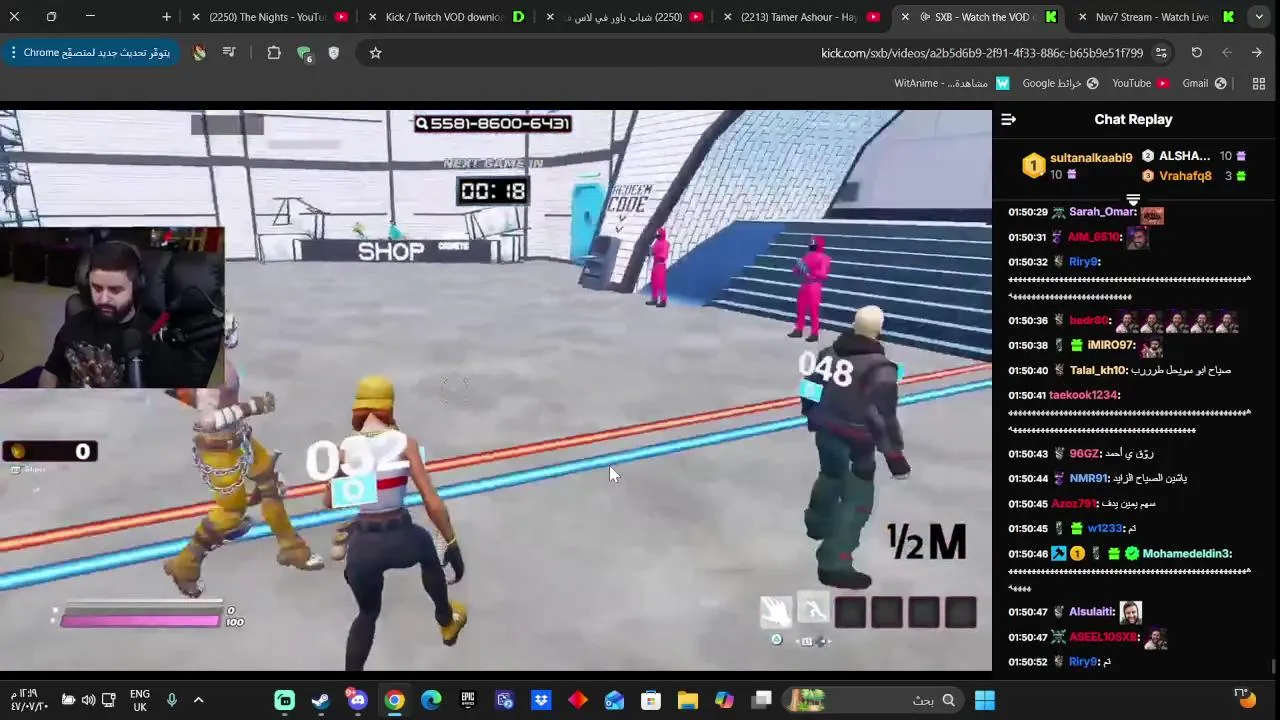Click chat user badr80
This screenshot has width=1280, height=720.
[1088, 321]
